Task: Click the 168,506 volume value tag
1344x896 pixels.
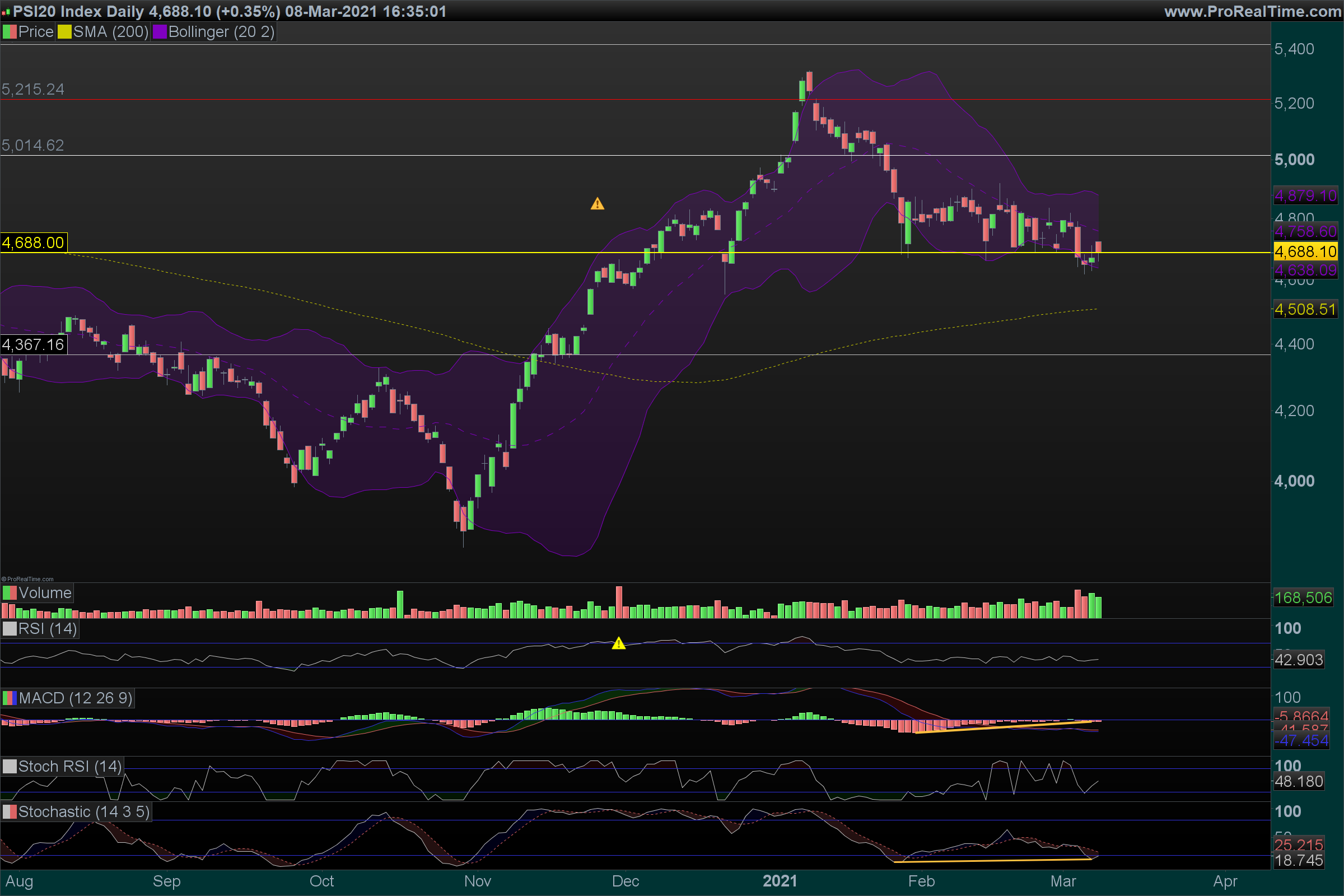Action: click(x=1303, y=598)
